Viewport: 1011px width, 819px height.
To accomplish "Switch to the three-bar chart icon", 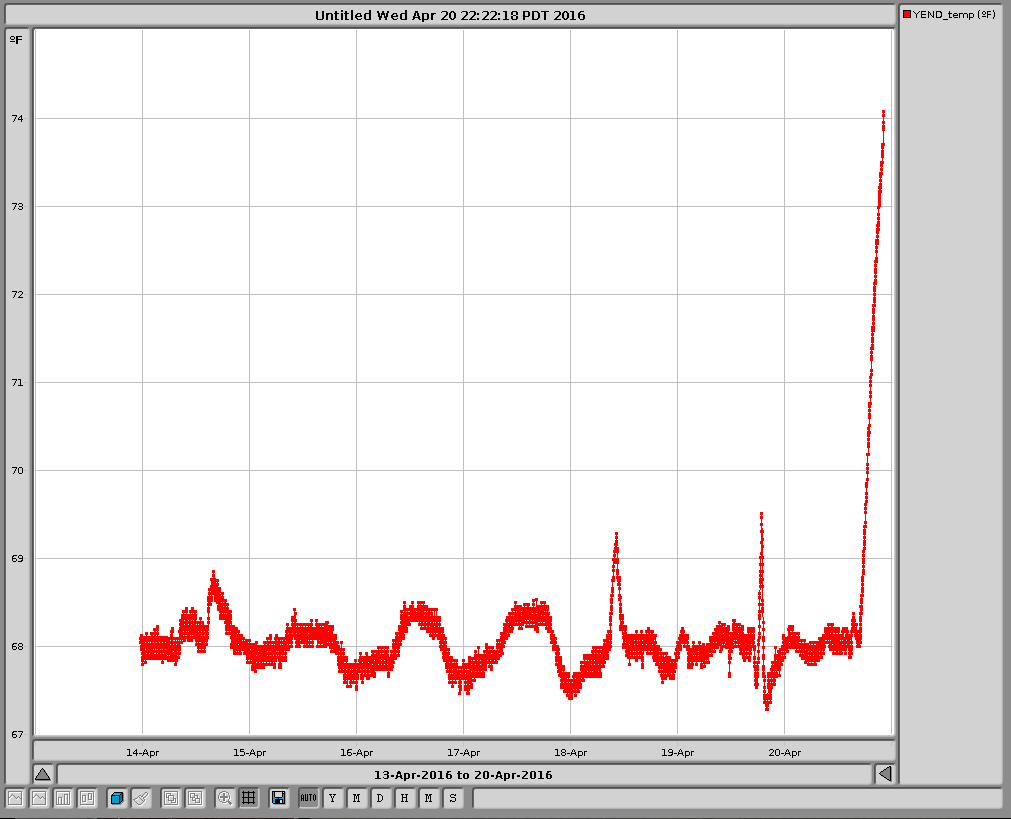I will (63, 798).
